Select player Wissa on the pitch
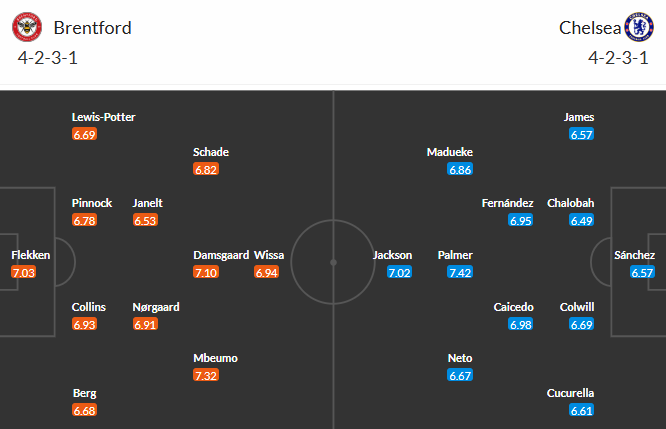 (269, 255)
